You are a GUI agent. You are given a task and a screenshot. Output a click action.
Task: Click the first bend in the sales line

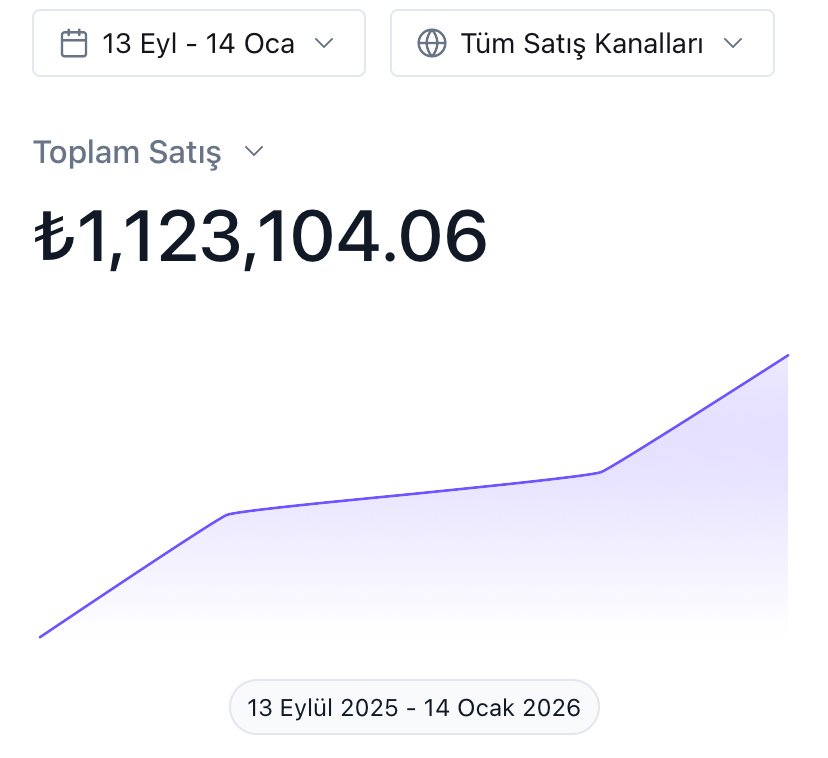(230, 514)
